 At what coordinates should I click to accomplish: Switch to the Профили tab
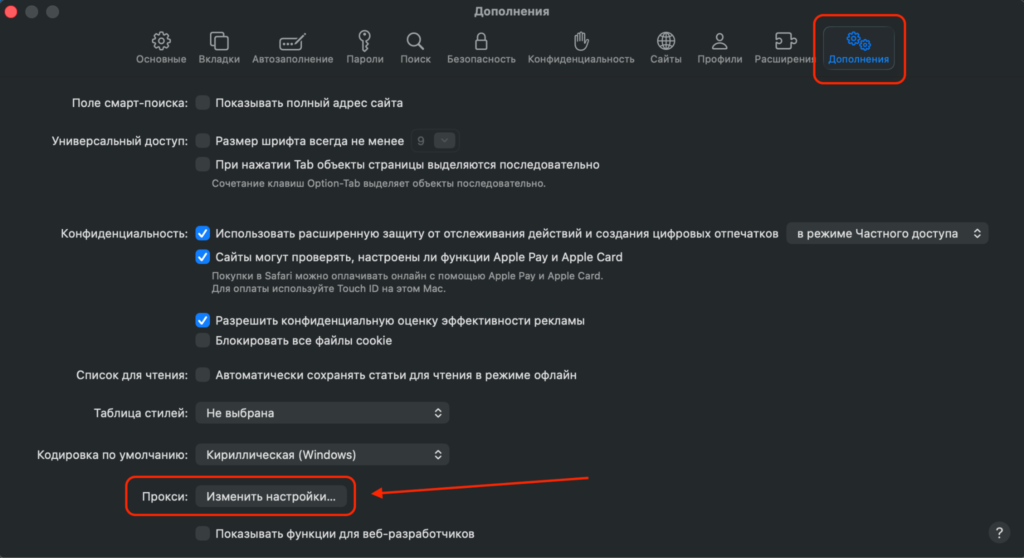[719, 47]
